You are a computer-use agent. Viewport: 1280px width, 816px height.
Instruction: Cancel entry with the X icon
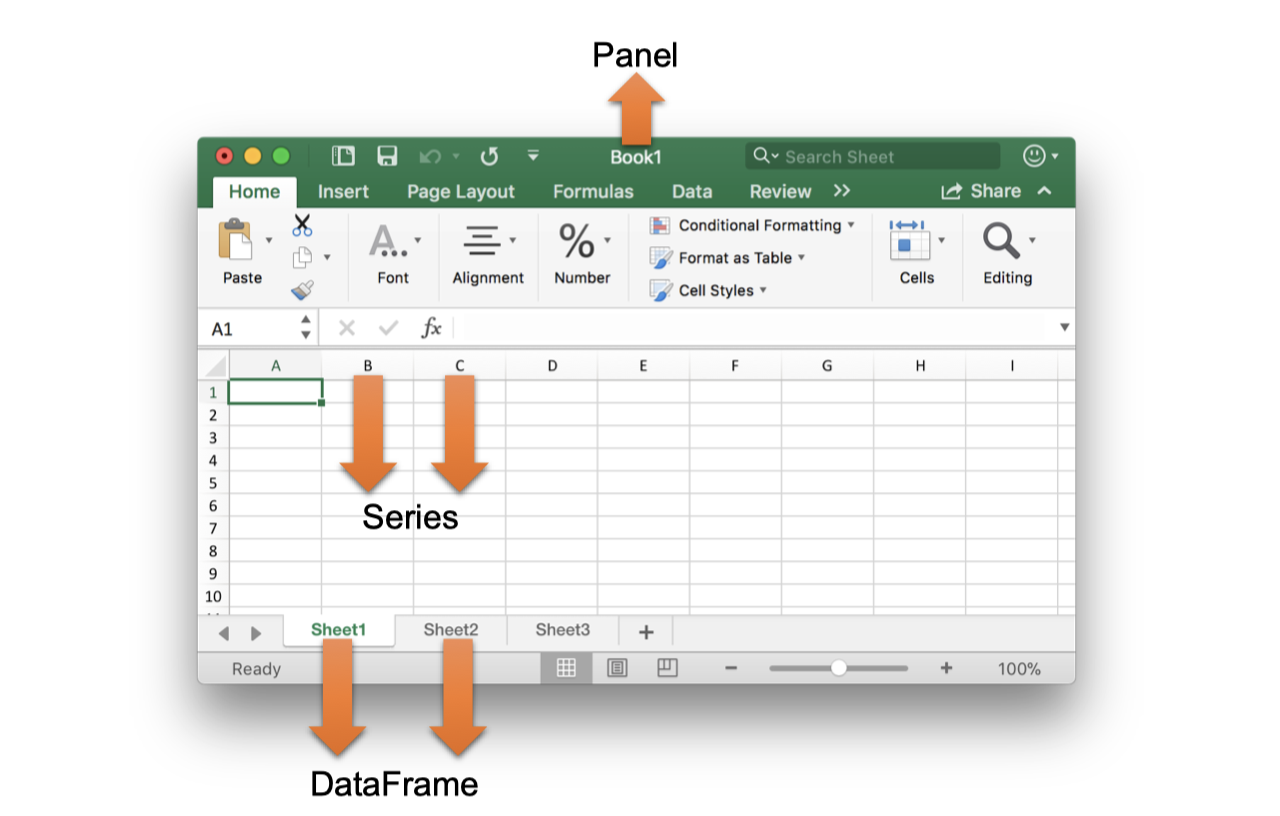346,328
